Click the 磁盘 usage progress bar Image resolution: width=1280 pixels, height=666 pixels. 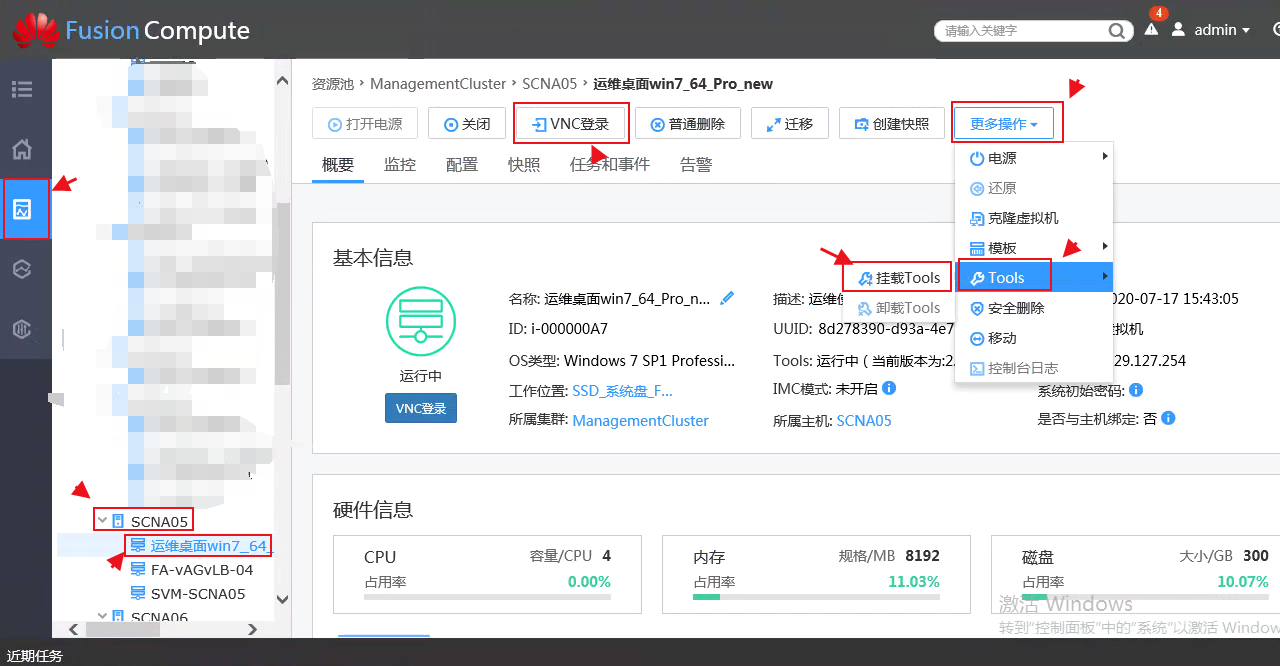click(x=1145, y=598)
